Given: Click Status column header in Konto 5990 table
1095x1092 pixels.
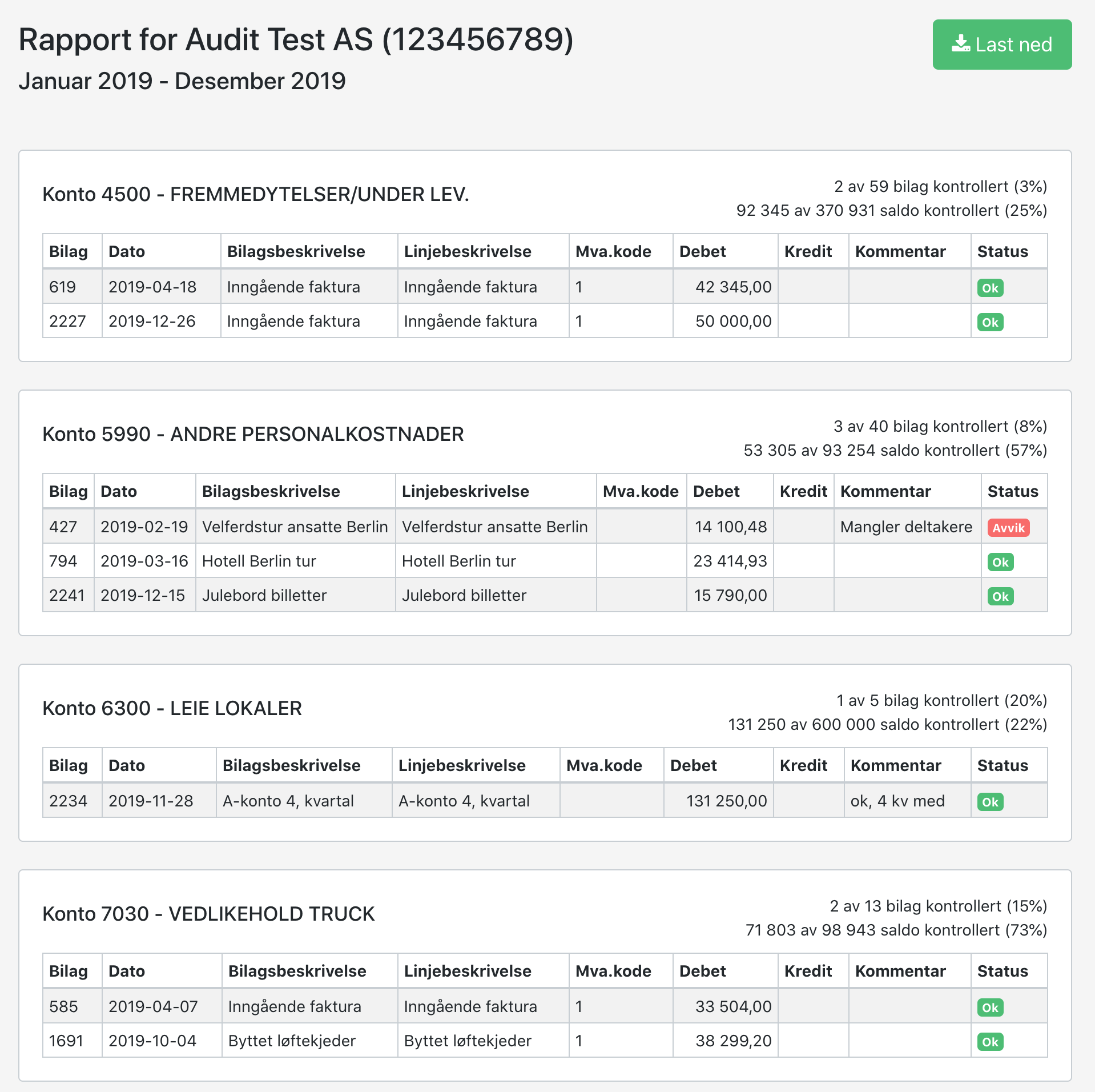Looking at the screenshot, I should (1013, 491).
